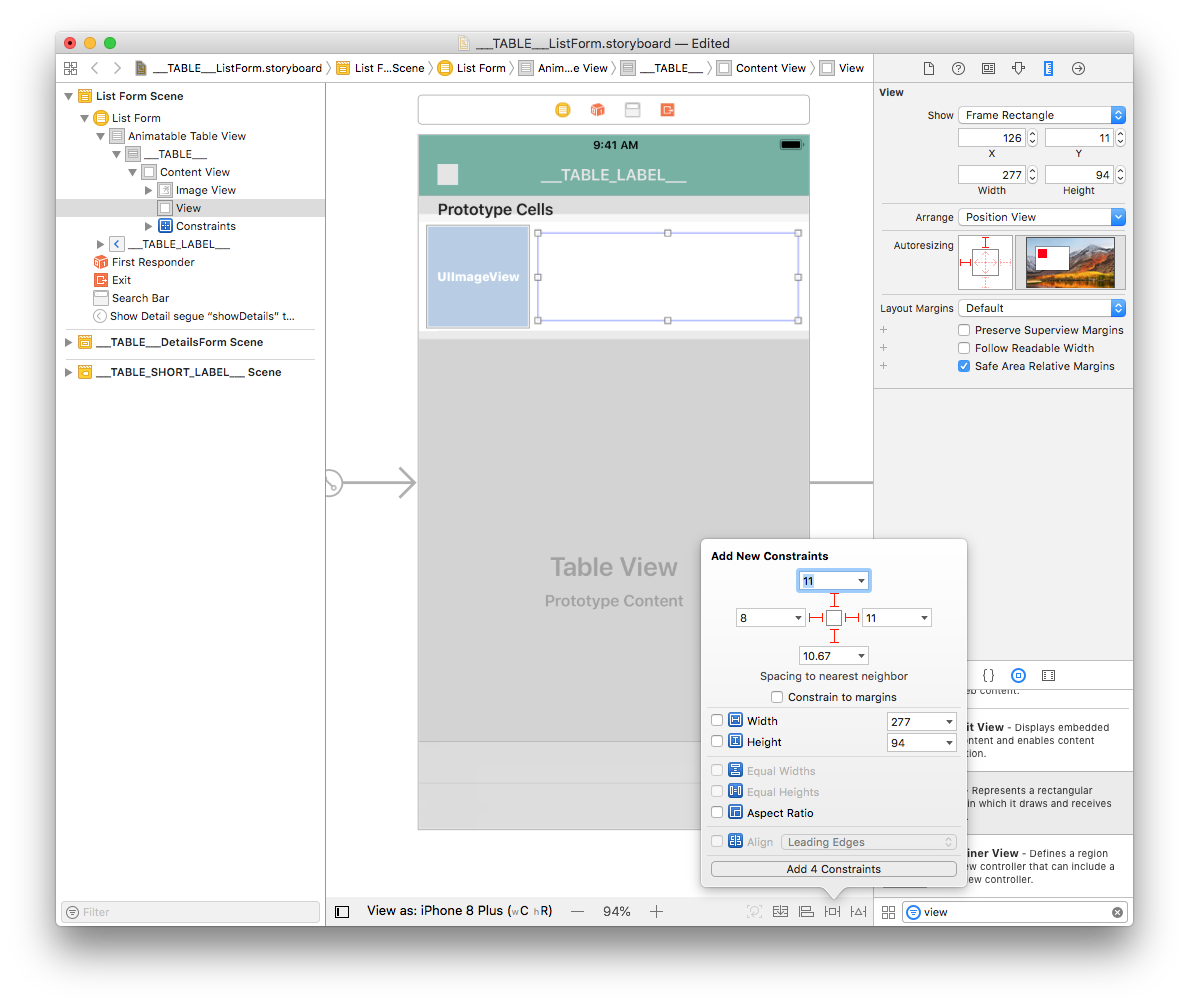Toggle Constrain to margins checkbox
1189x1006 pixels.
click(776, 697)
